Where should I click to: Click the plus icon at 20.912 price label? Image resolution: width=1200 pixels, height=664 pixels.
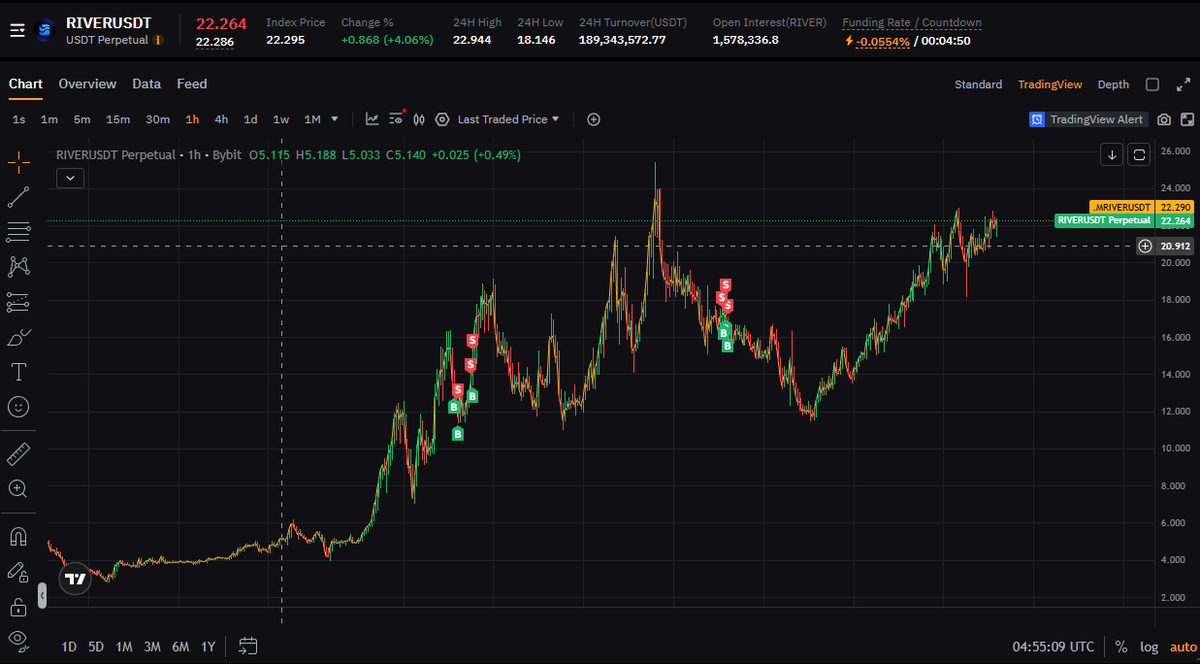[1145, 246]
